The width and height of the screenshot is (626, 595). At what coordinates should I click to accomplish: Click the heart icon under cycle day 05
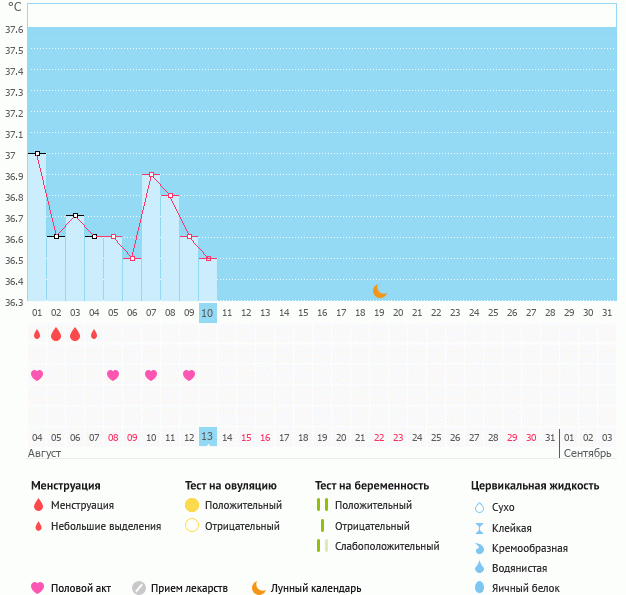[113, 375]
